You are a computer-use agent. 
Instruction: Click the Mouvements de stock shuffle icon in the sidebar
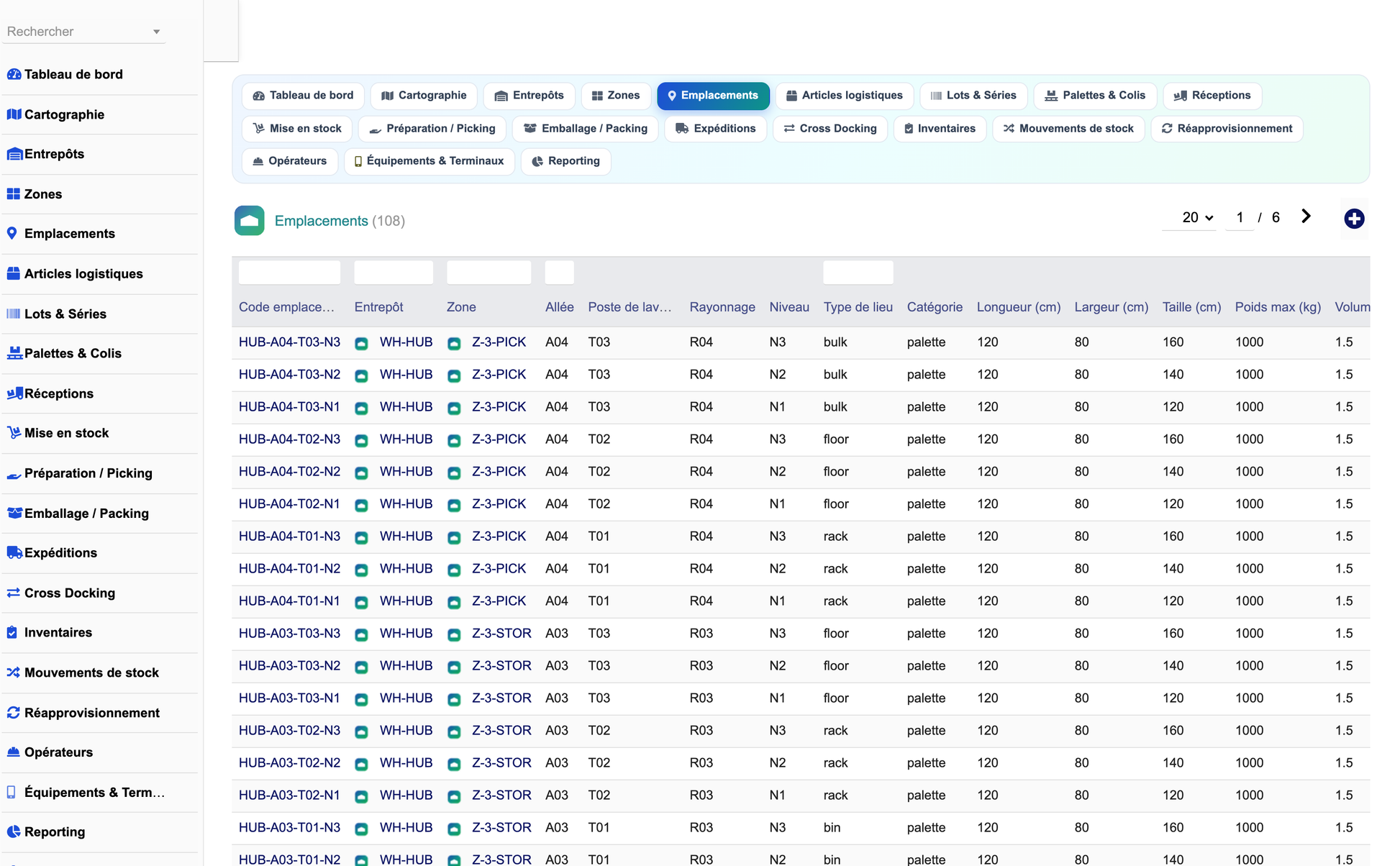pyautogui.click(x=13, y=673)
